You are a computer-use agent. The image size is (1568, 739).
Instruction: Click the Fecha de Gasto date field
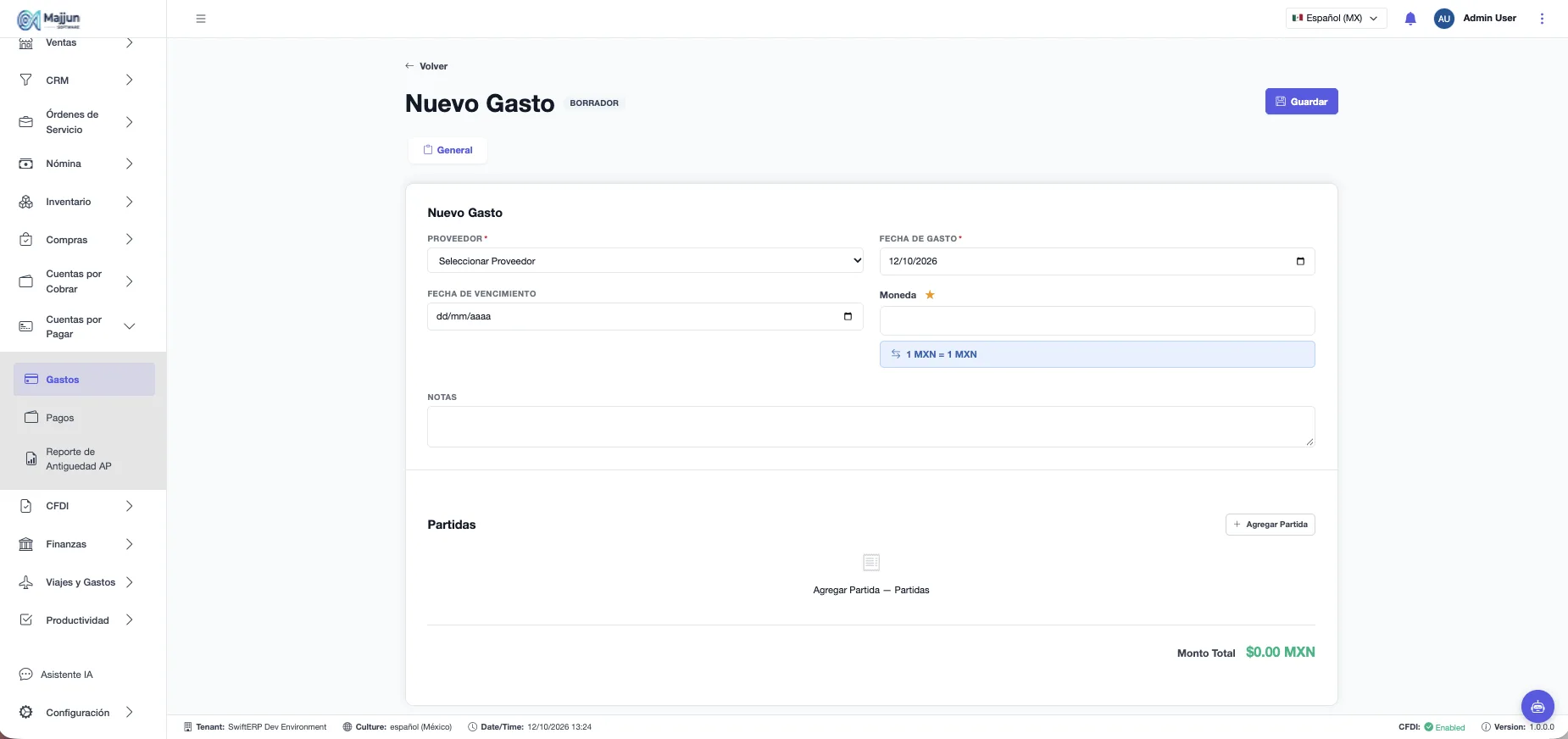coord(1097,261)
